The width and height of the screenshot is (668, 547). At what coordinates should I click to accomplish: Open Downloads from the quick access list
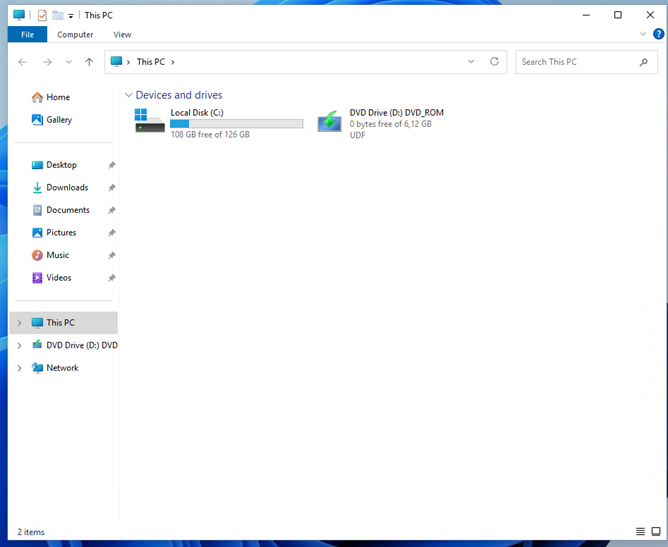click(66, 188)
